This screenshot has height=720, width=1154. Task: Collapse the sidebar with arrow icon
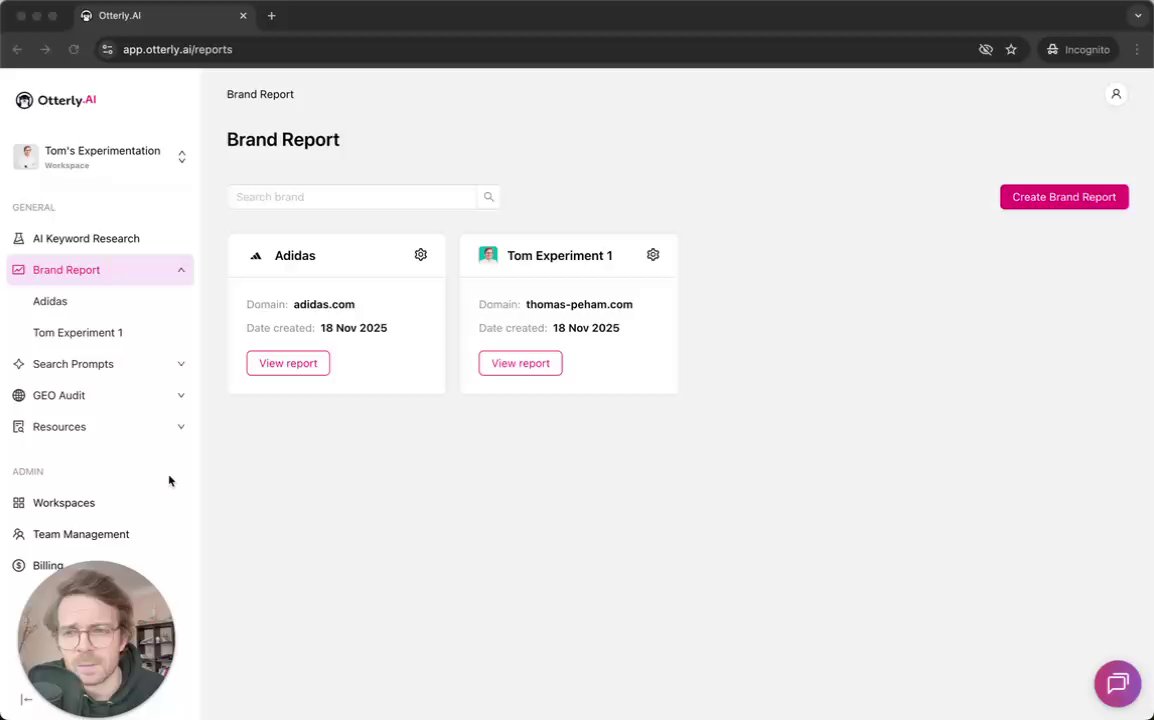[26, 700]
